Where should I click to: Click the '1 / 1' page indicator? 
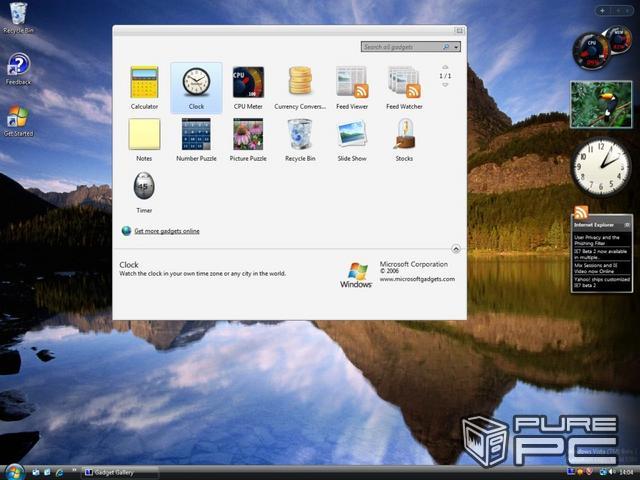[445, 76]
